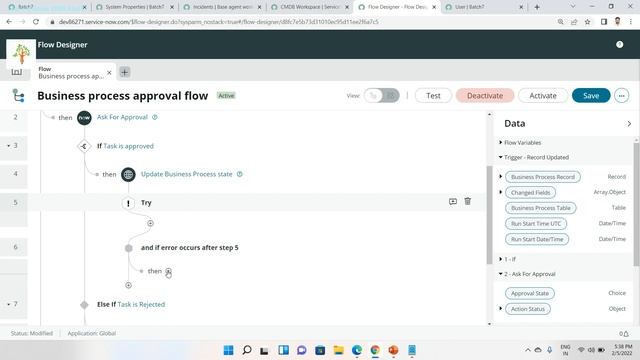
Task: Expand Flow Variables section
Action: (501, 142)
